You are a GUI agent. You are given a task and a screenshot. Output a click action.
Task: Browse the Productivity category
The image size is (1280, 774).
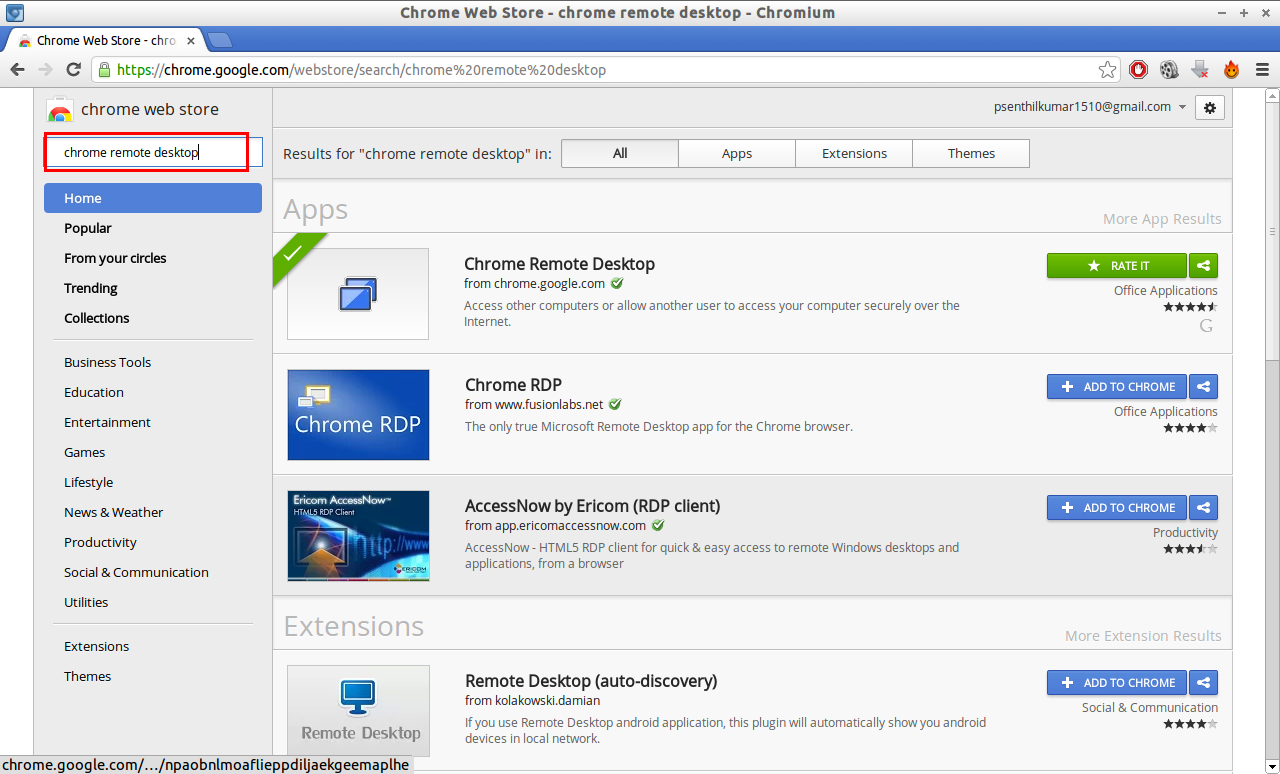pos(101,542)
